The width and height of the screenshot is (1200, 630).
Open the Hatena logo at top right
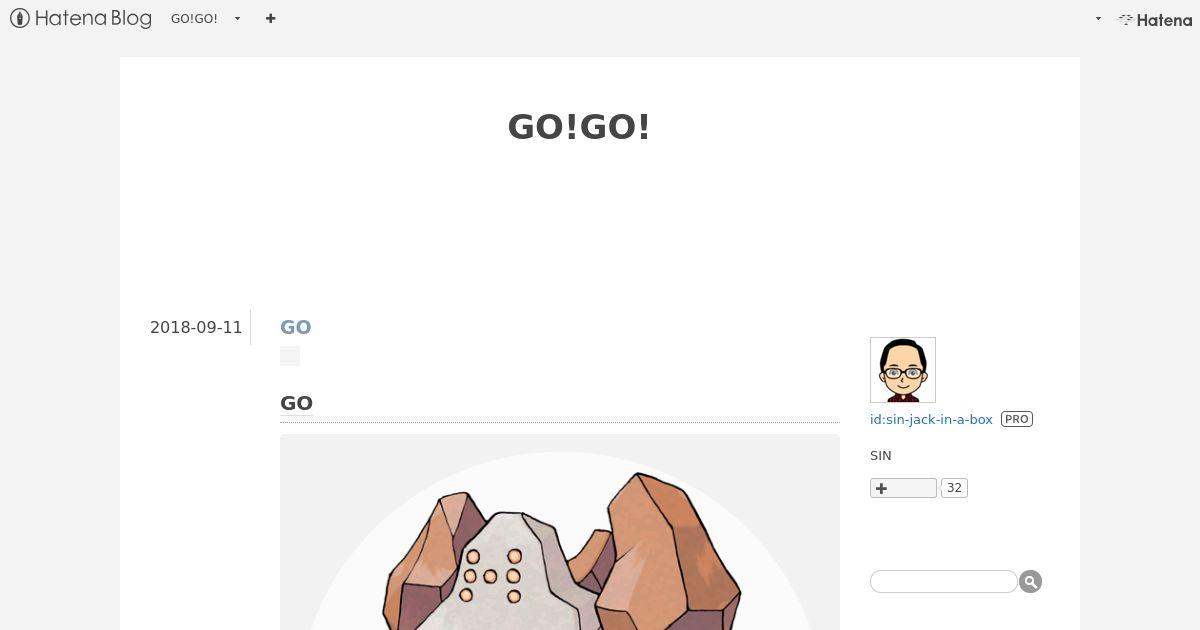point(1155,19)
